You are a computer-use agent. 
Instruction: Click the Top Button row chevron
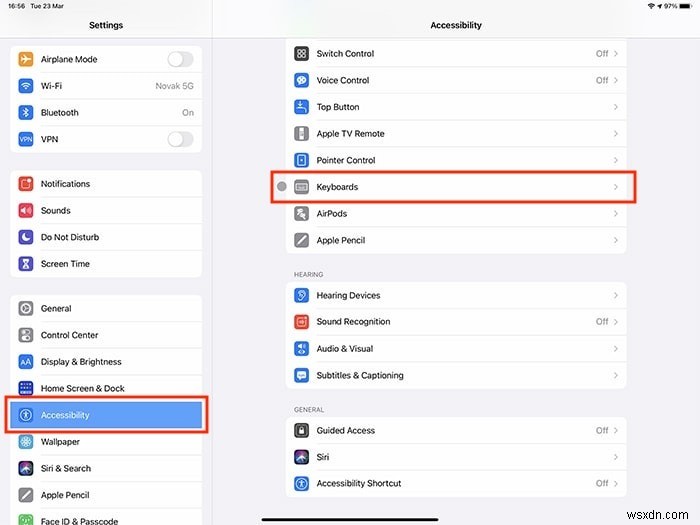click(616, 107)
